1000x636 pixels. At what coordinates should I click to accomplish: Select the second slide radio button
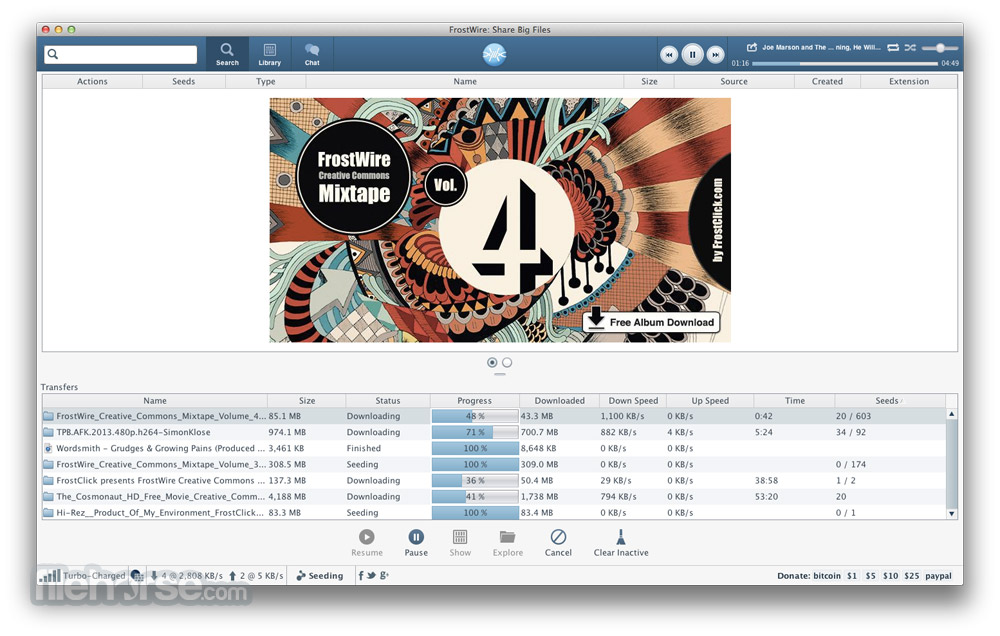[x=507, y=362]
